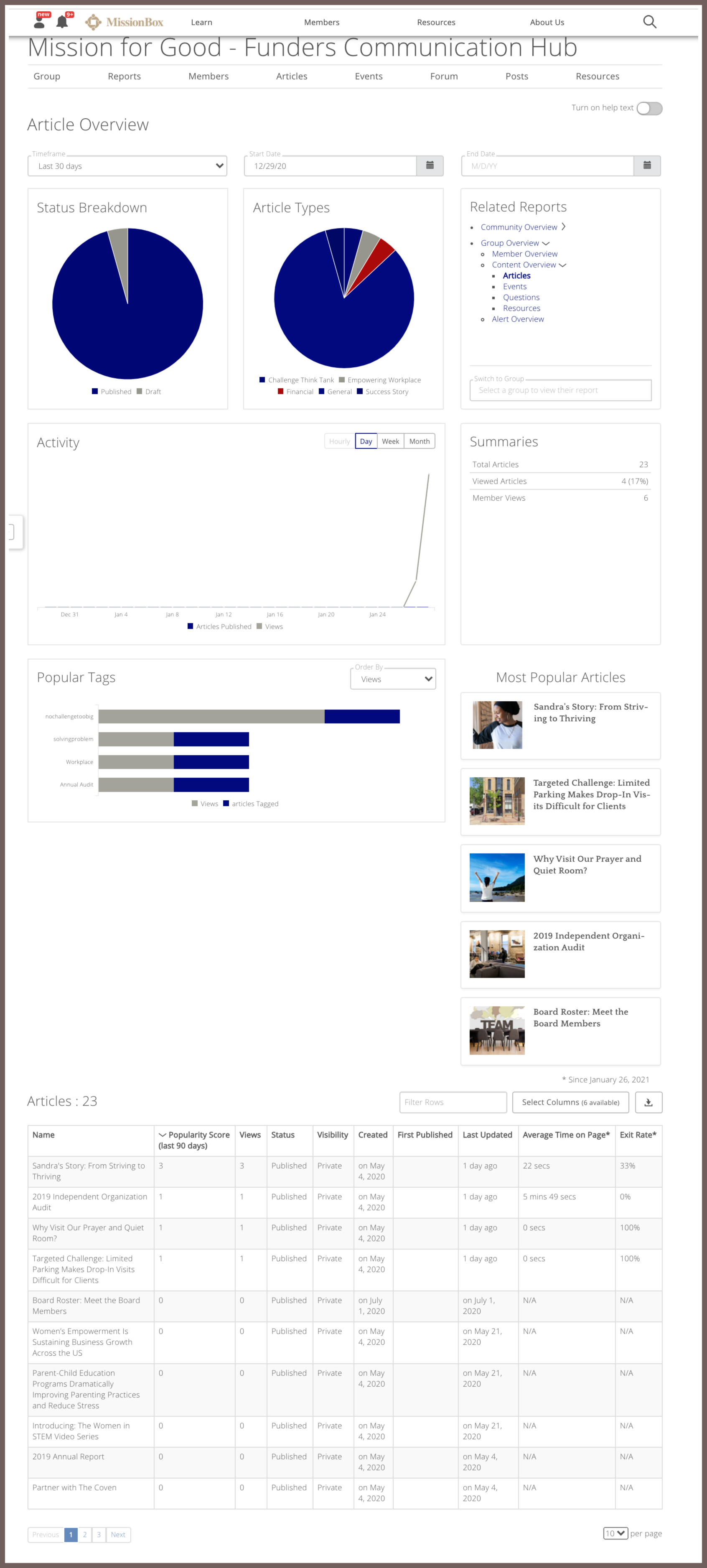Switch to the Forum tab
707x1568 pixels.
tap(444, 76)
